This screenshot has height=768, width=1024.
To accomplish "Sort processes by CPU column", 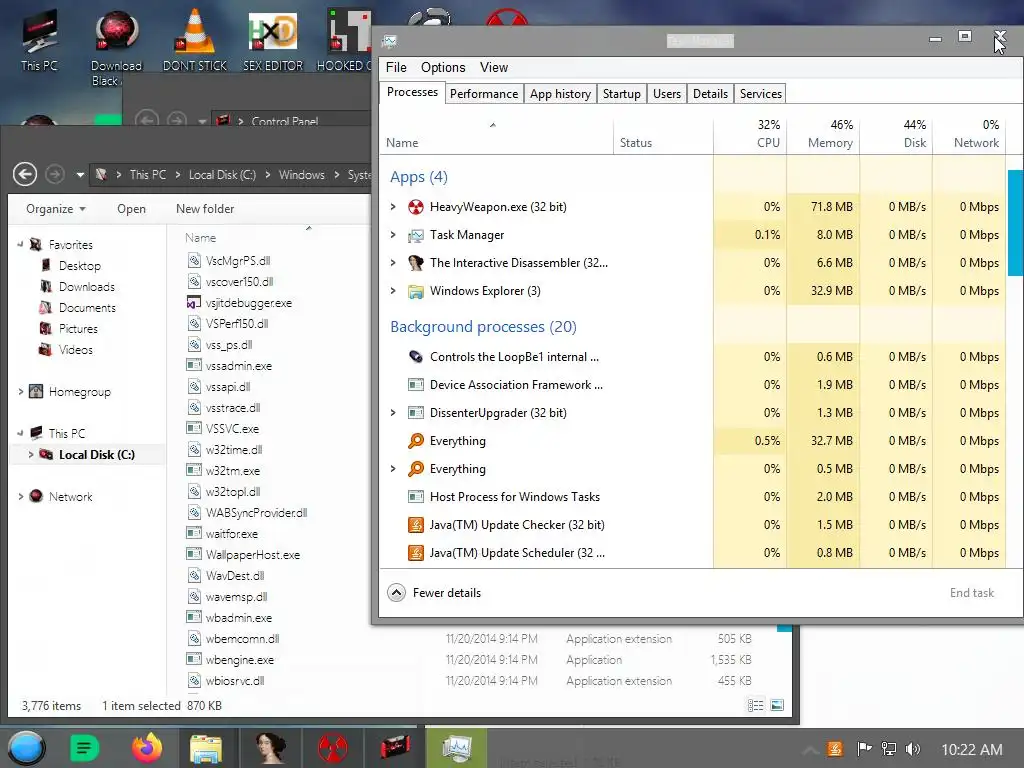I will (x=750, y=134).
